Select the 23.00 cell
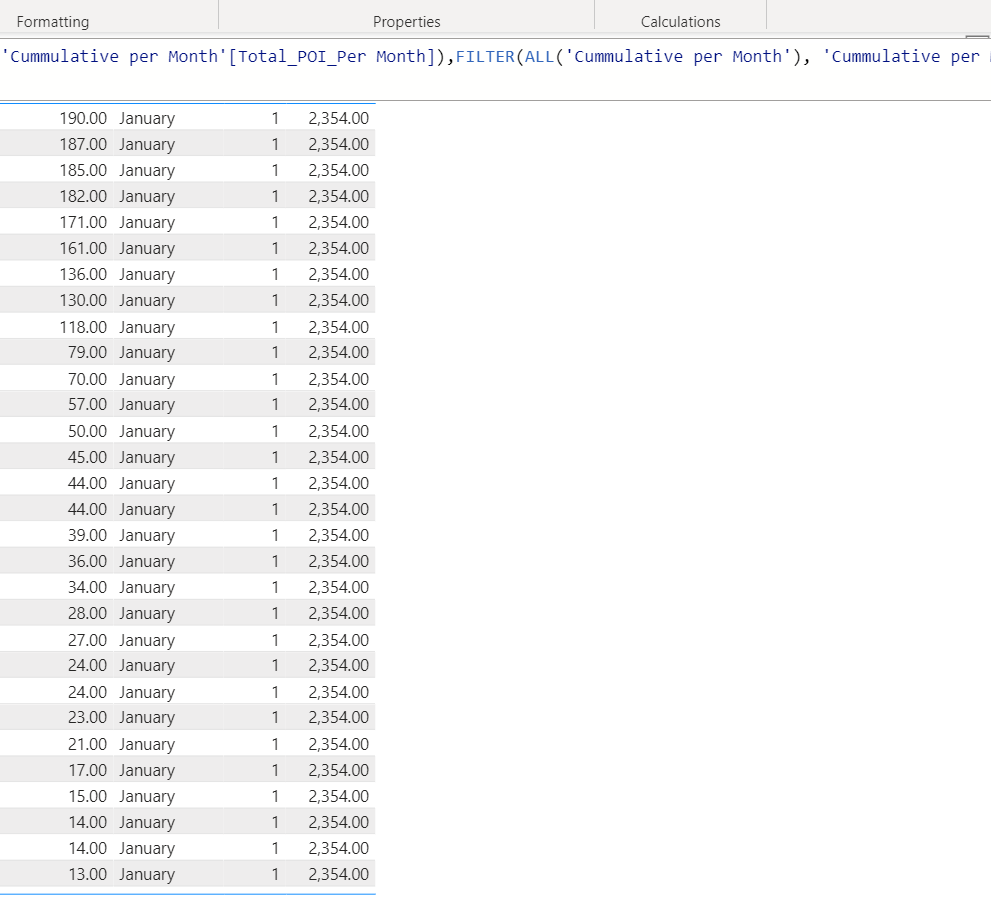Screen dimensions: 991x899 pyautogui.click(x=87, y=718)
